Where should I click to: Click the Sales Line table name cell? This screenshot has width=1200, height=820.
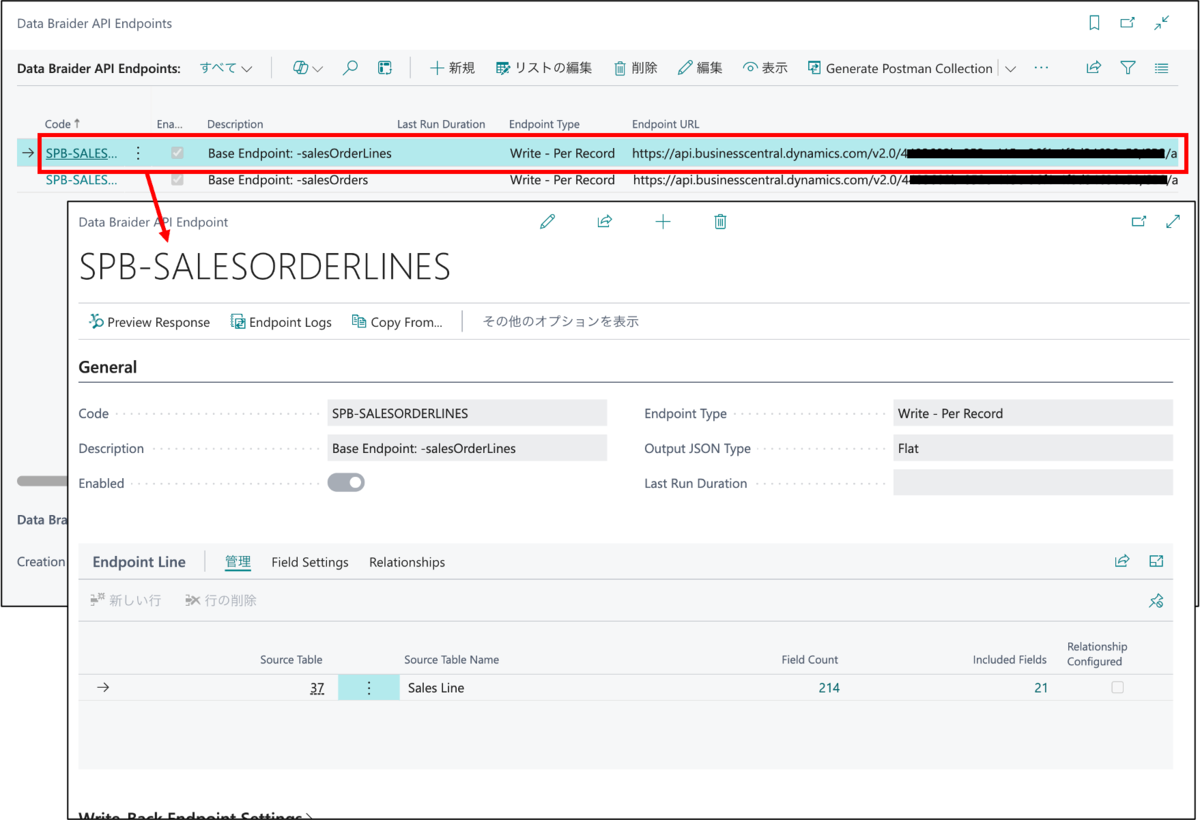point(436,688)
